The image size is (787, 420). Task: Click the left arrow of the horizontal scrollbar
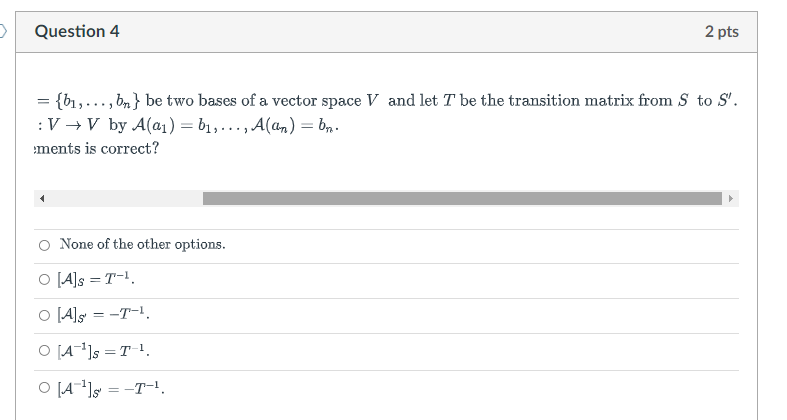(42, 199)
